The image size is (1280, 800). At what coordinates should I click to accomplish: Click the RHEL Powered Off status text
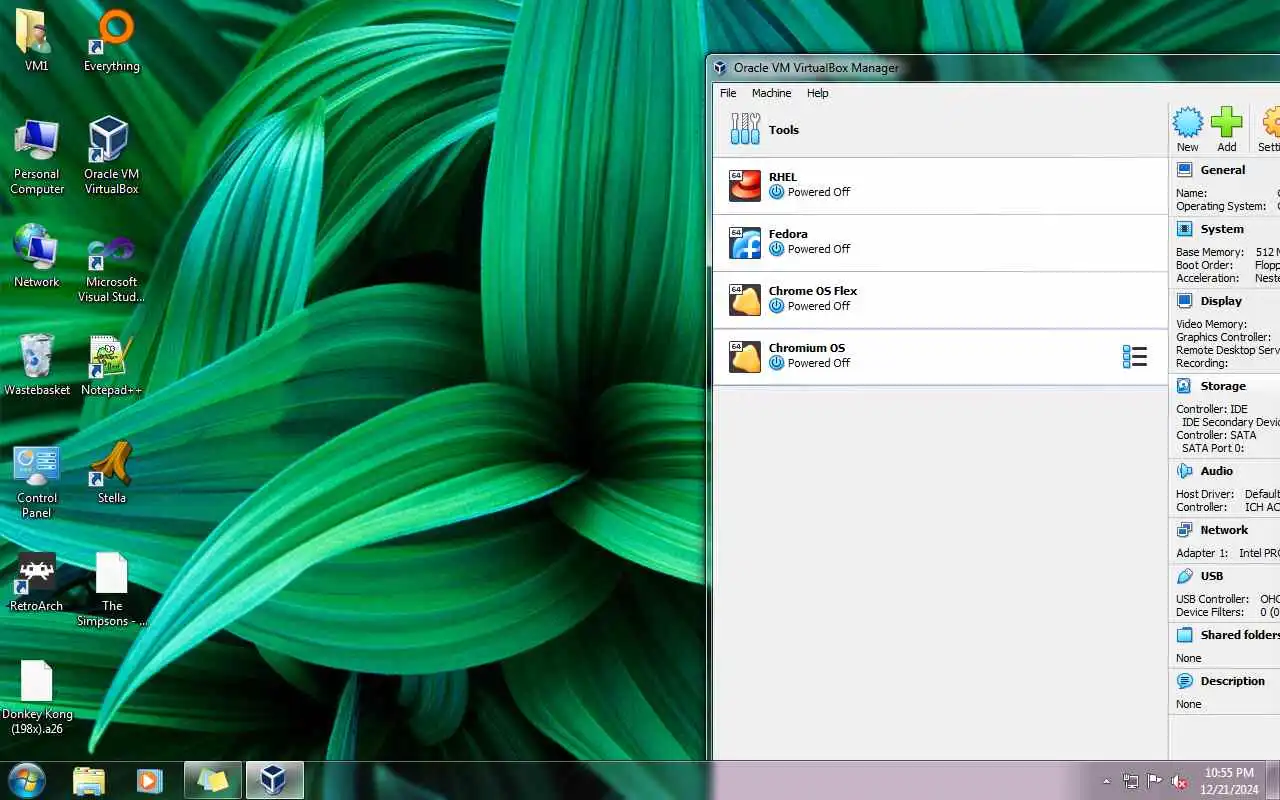819,192
